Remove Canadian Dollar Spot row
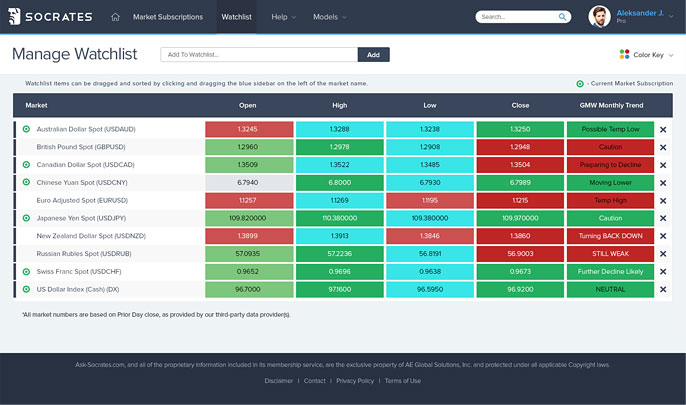 663,165
